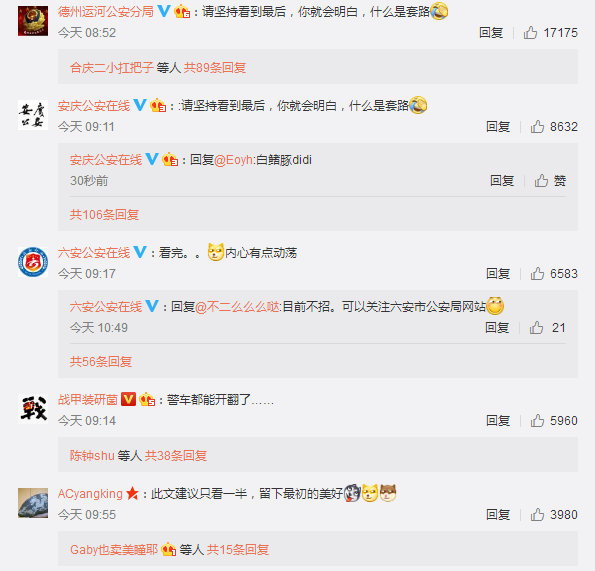Viewport: 595px width, 571px height.
Task: Open 安庆公安 calligraphy avatar
Action: tap(33, 115)
